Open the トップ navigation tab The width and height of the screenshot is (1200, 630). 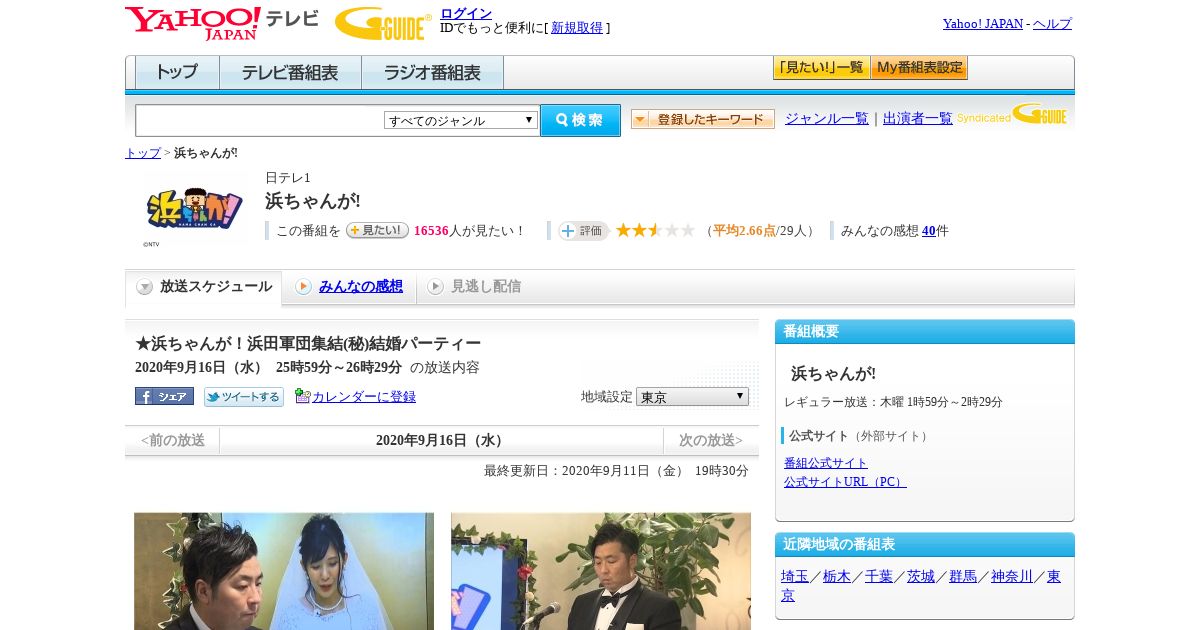click(x=177, y=72)
